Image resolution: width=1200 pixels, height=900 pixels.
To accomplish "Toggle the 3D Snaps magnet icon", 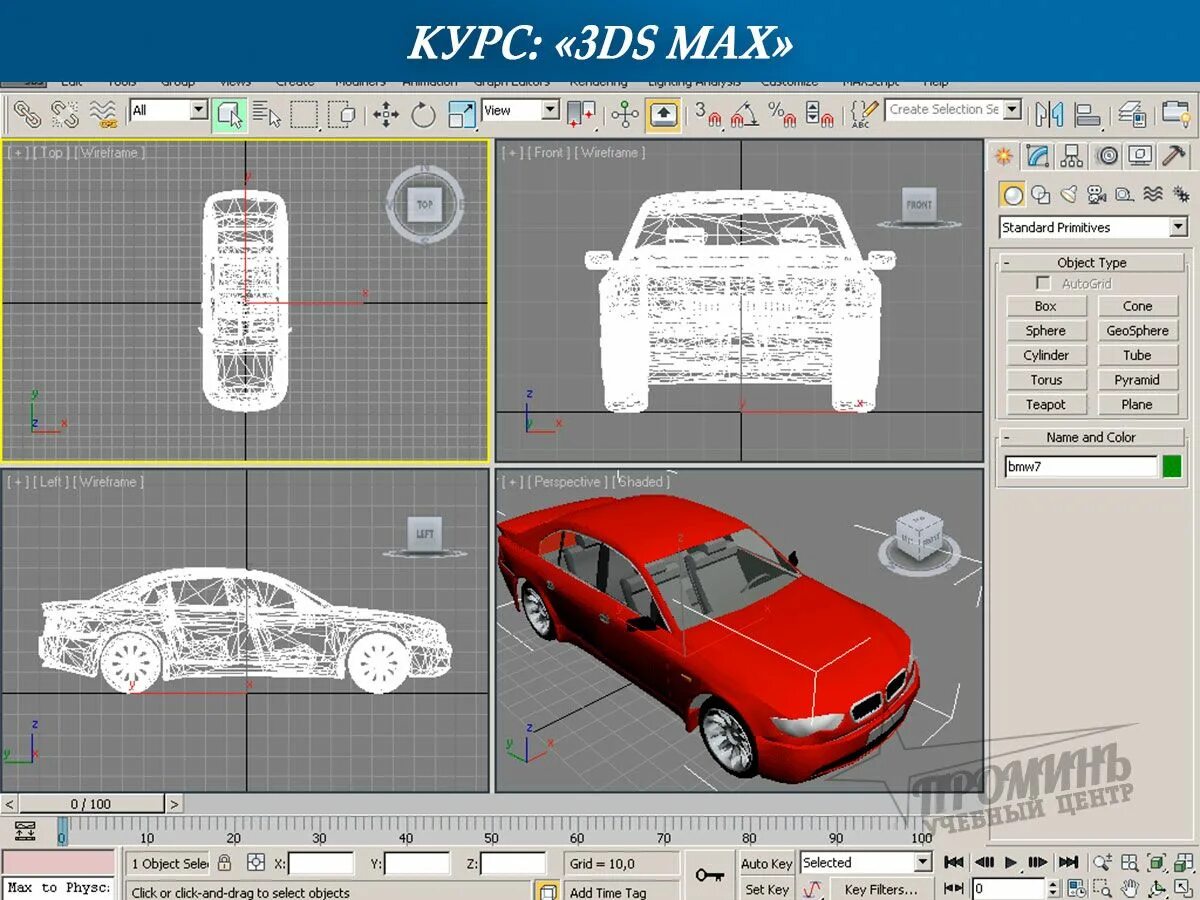I will [x=708, y=114].
